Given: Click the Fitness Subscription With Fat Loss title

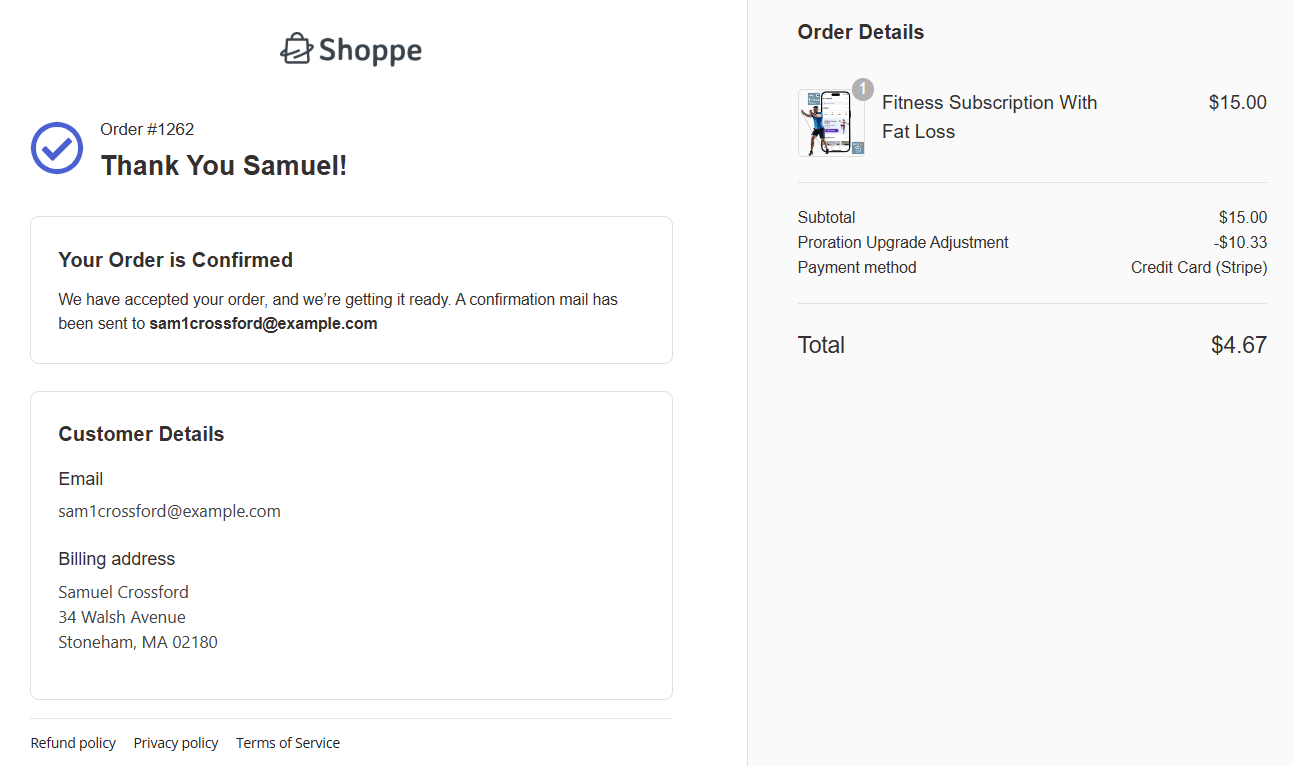Looking at the screenshot, I should (x=989, y=117).
